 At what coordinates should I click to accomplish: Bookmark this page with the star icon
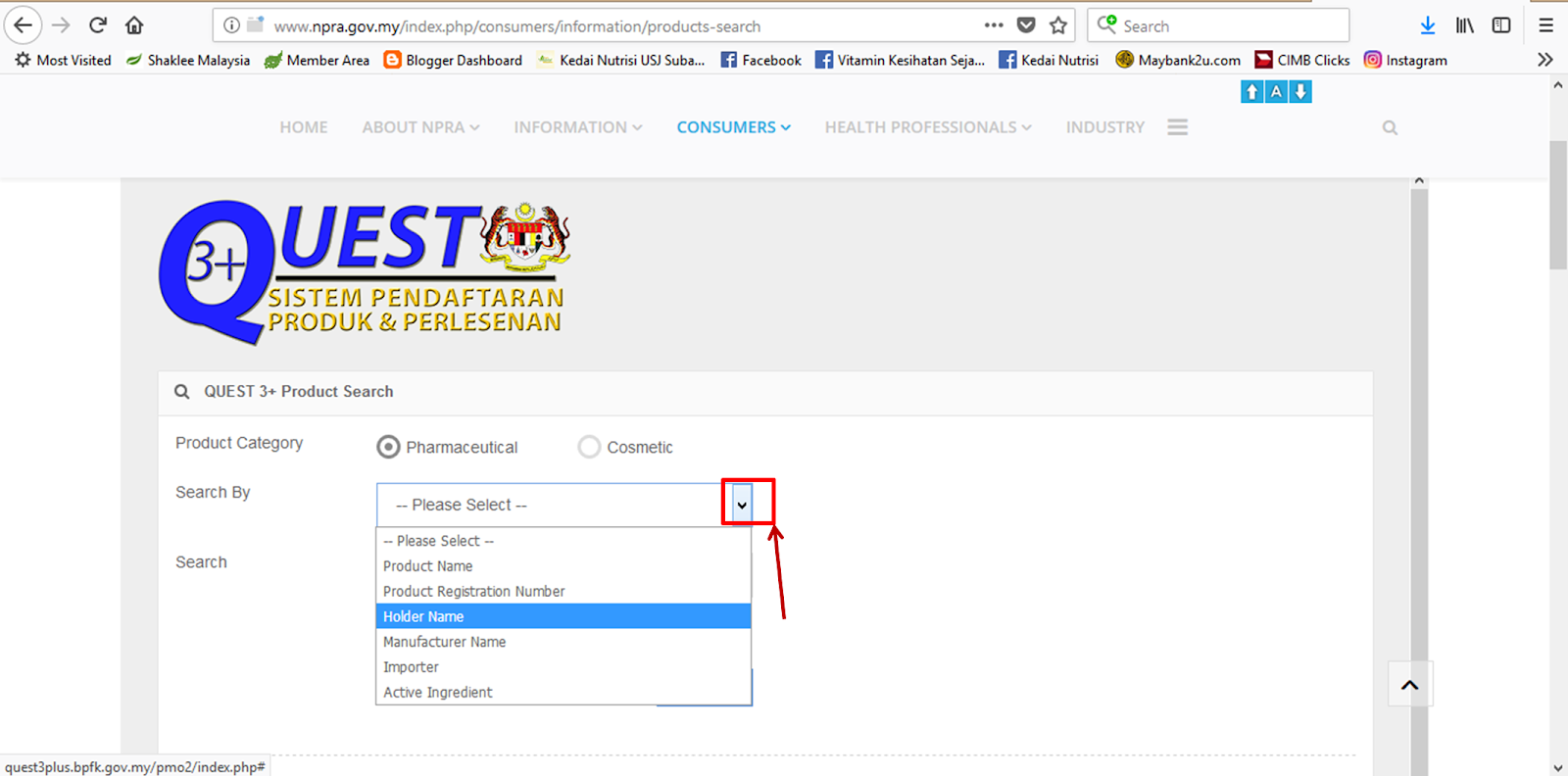coord(1058,25)
